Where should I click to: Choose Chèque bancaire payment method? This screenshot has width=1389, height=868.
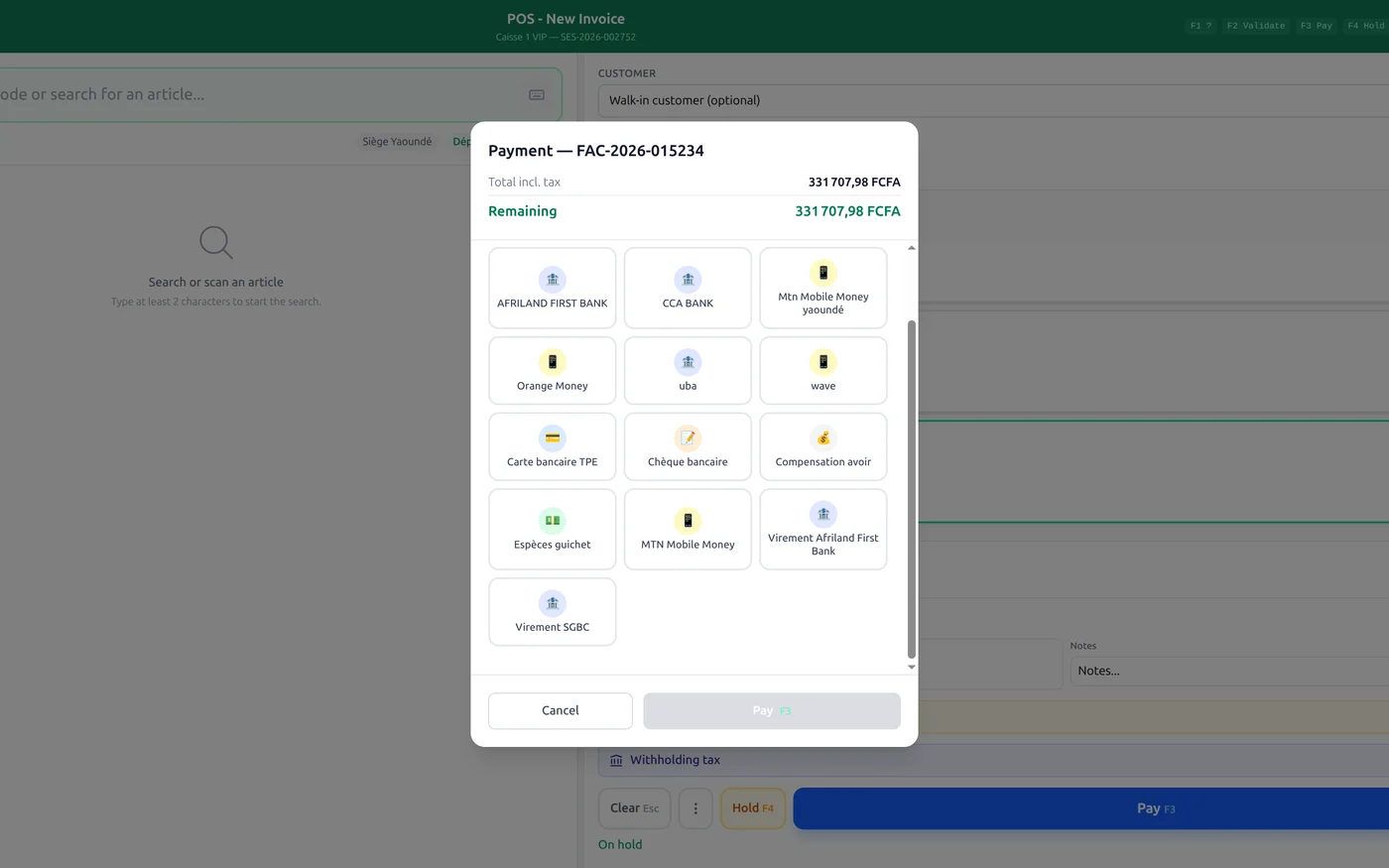pyautogui.click(x=688, y=446)
